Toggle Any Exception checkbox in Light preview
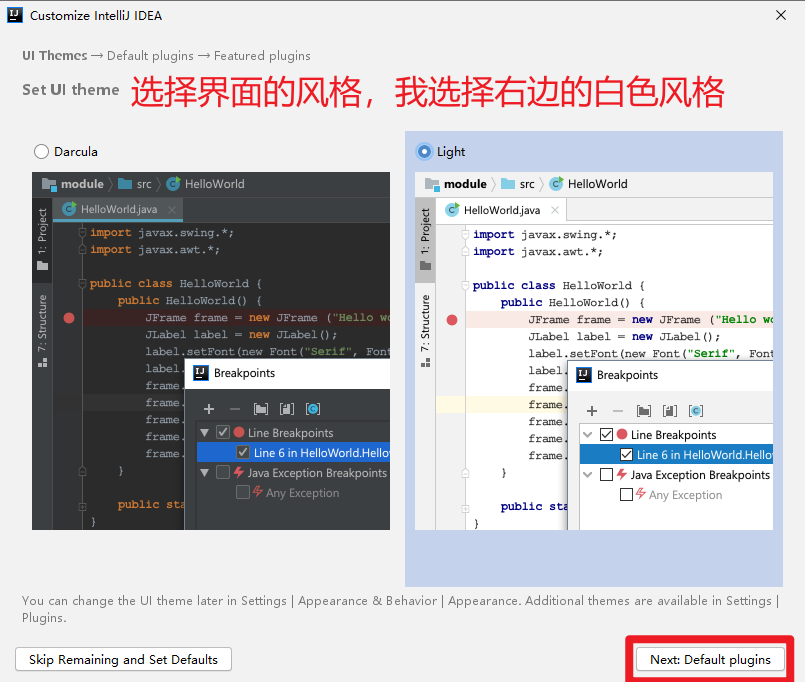Viewport: 805px width, 682px height. click(x=626, y=495)
